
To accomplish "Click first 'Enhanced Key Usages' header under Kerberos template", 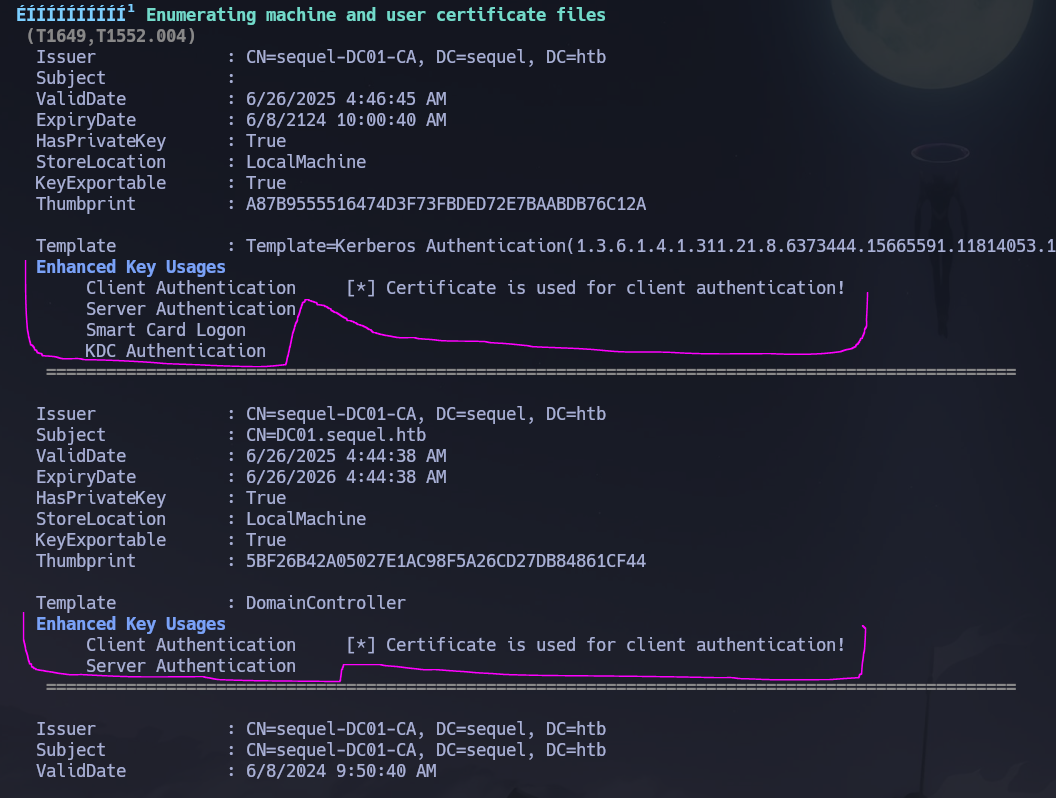I will point(131,267).
